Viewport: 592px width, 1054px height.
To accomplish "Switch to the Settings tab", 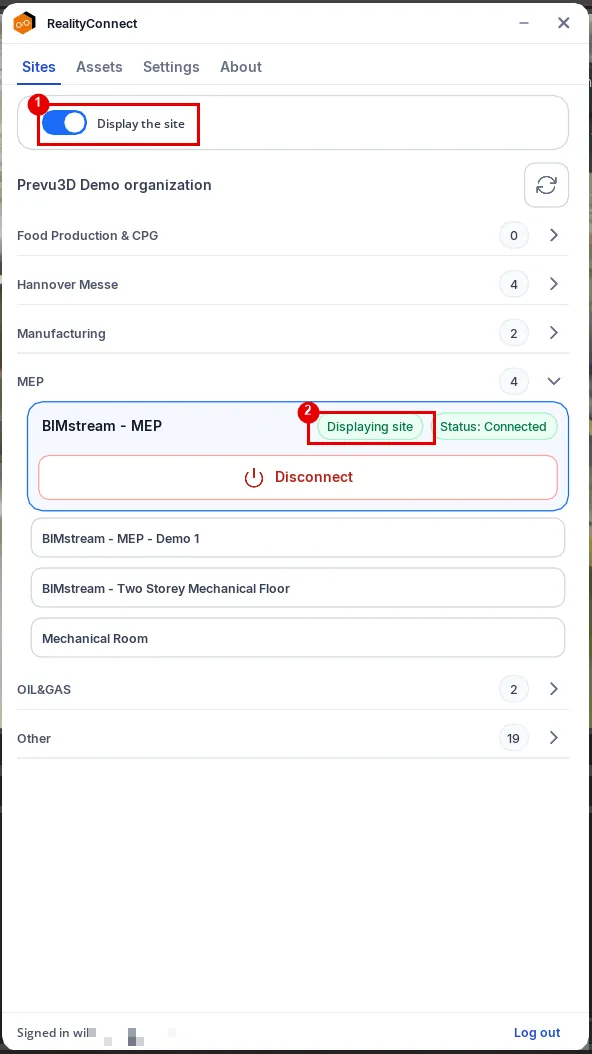I will click(171, 67).
